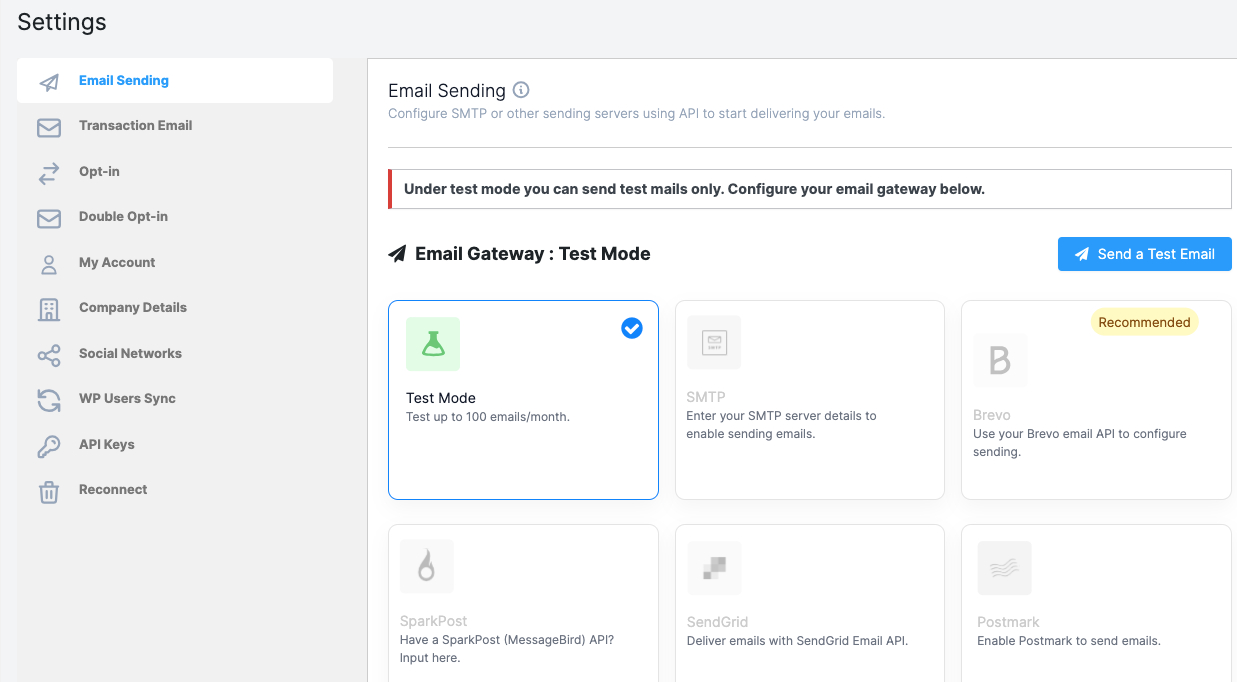Click the Postmark waves logo icon
This screenshot has width=1237, height=682.
[x=1004, y=568]
